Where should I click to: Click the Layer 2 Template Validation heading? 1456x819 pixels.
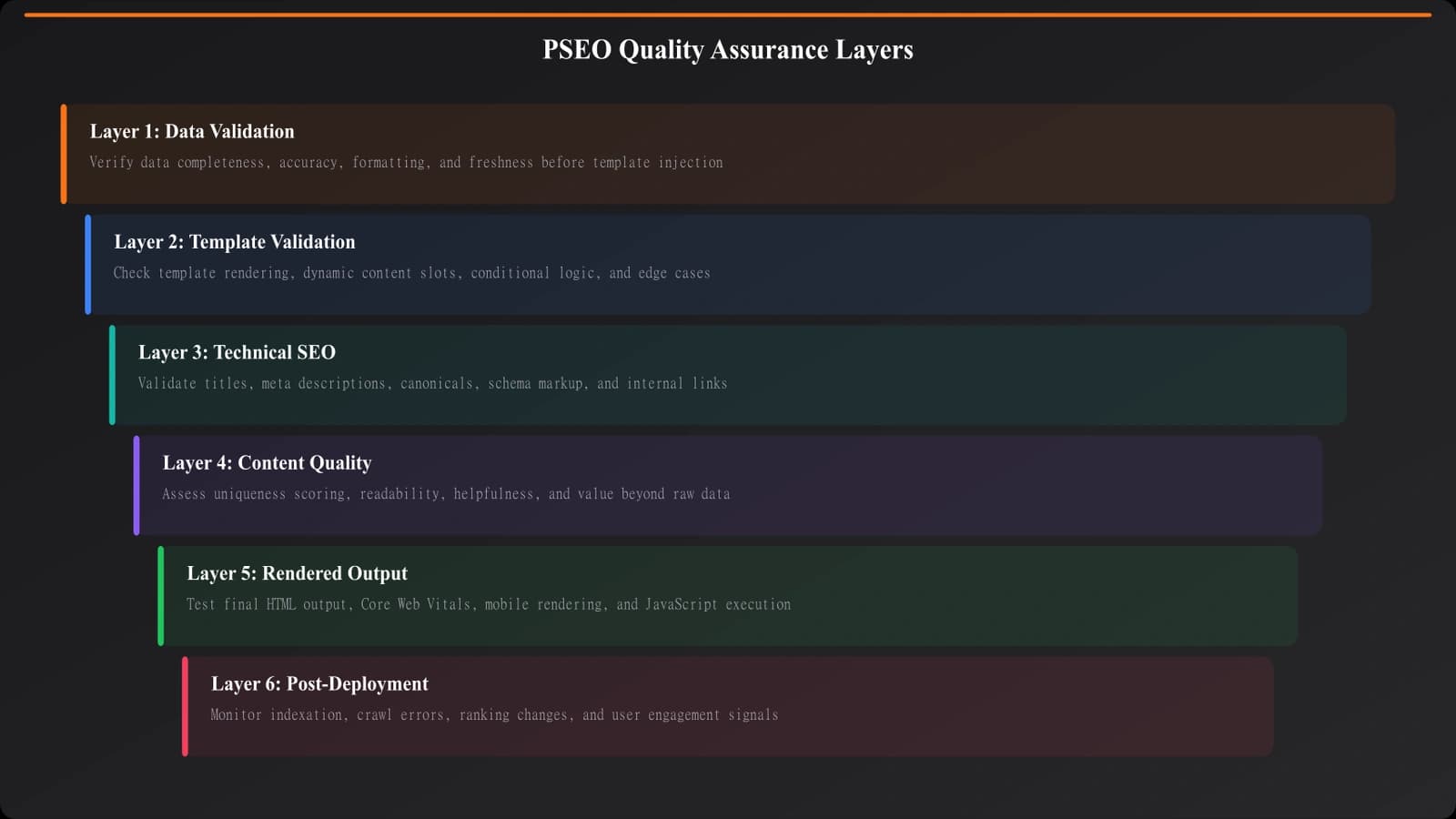tap(234, 241)
